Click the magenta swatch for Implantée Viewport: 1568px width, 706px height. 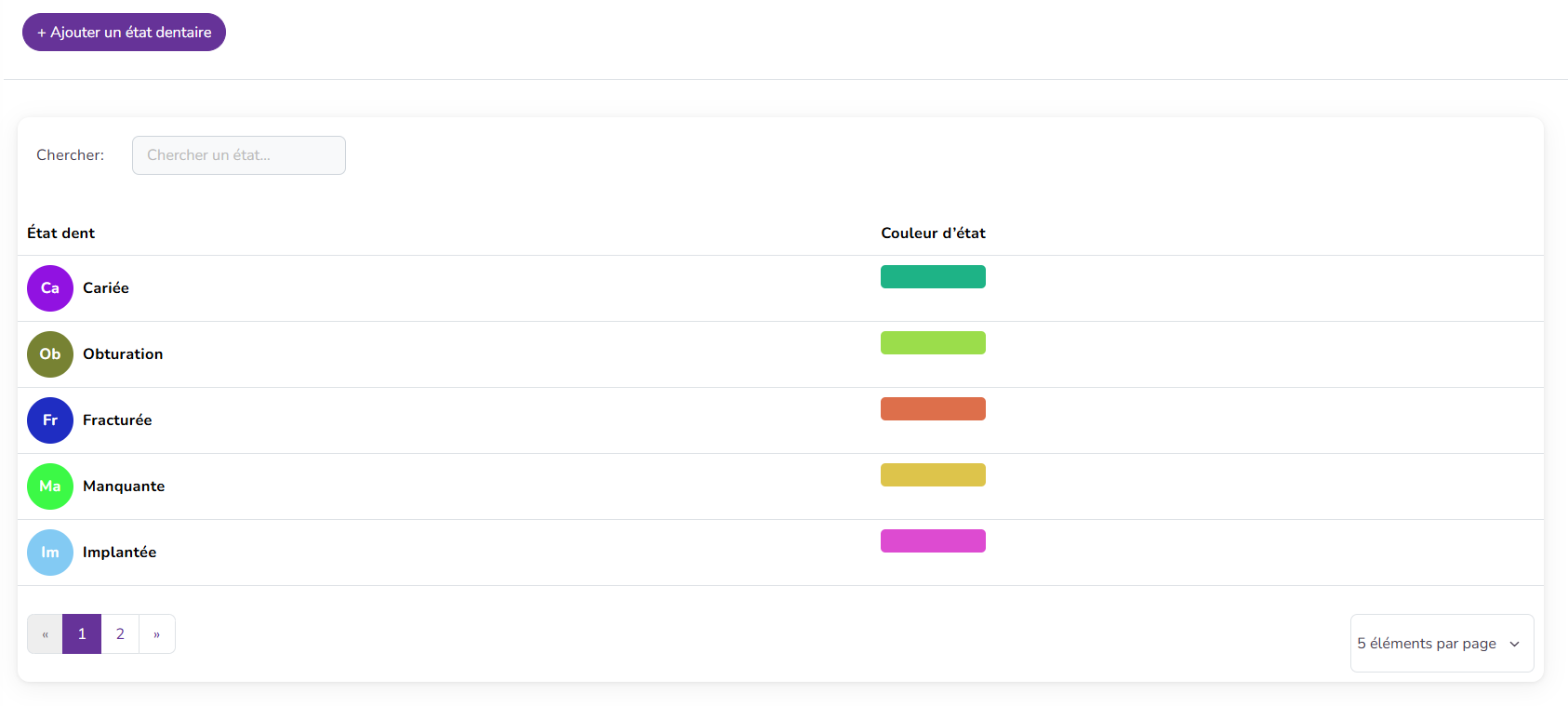[x=933, y=541]
